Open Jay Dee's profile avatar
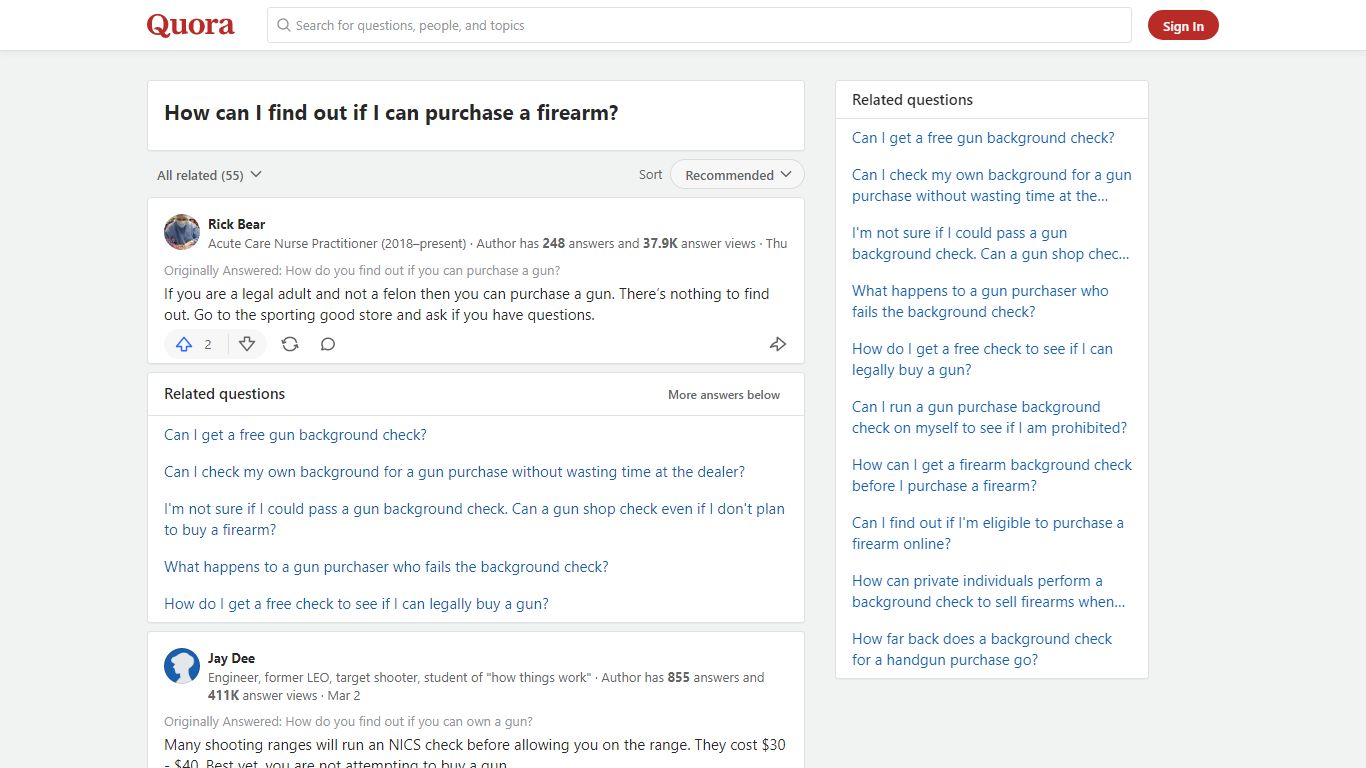Viewport: 1366px width, 768px height. pos(182,666)
